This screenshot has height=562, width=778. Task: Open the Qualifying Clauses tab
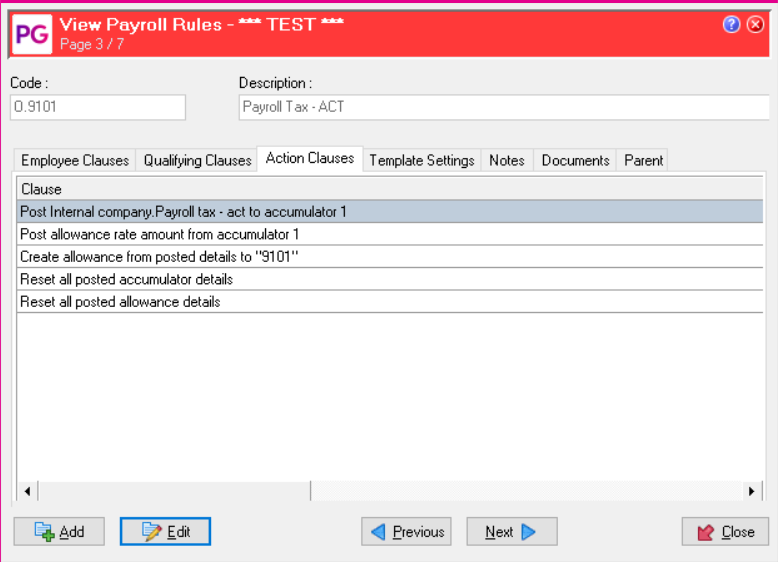pyautogui.click(x=197, y=160)
